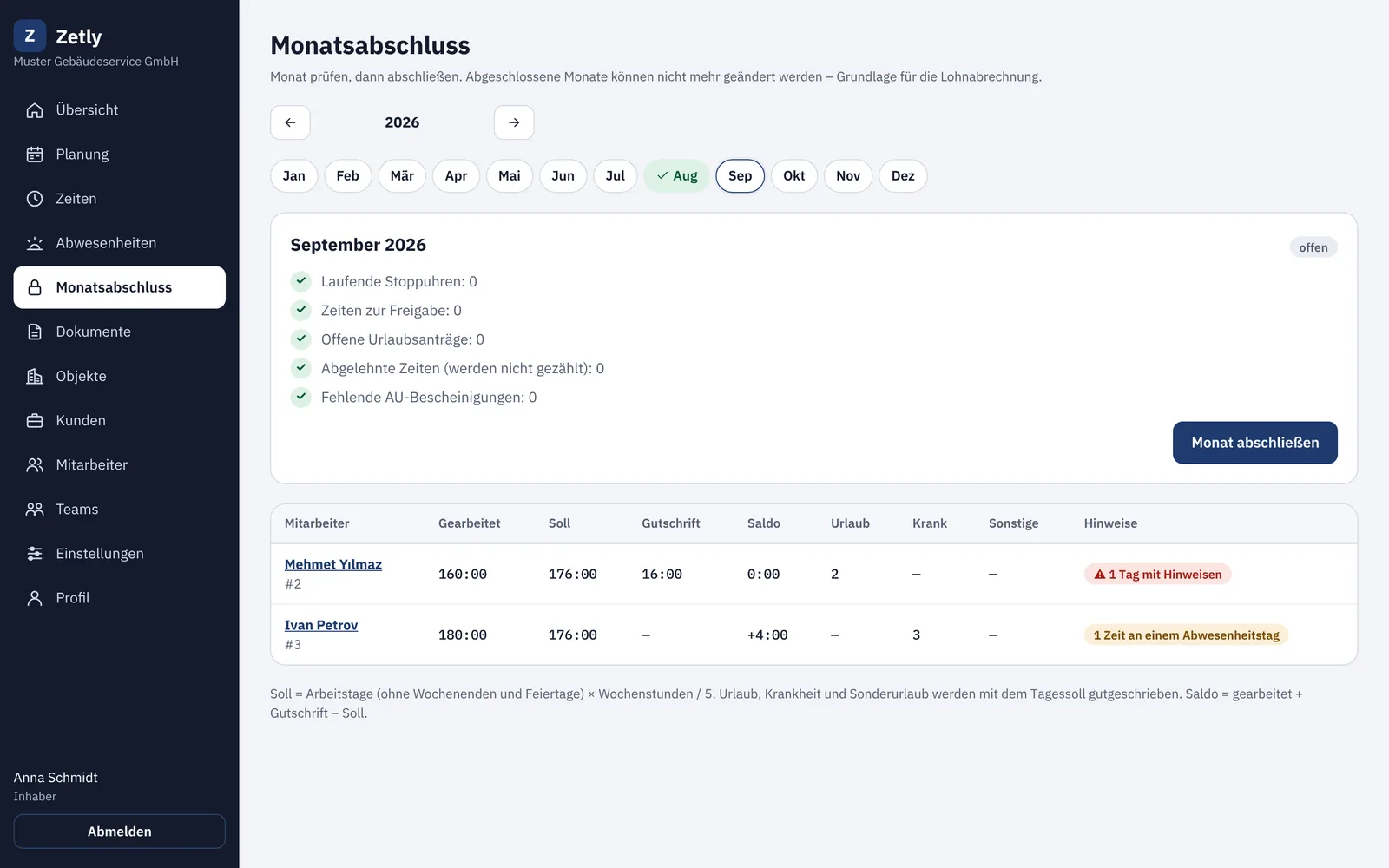Open Ivan Petrov employee link
This screenshot has width=1389, height=868.
[321, 625]
